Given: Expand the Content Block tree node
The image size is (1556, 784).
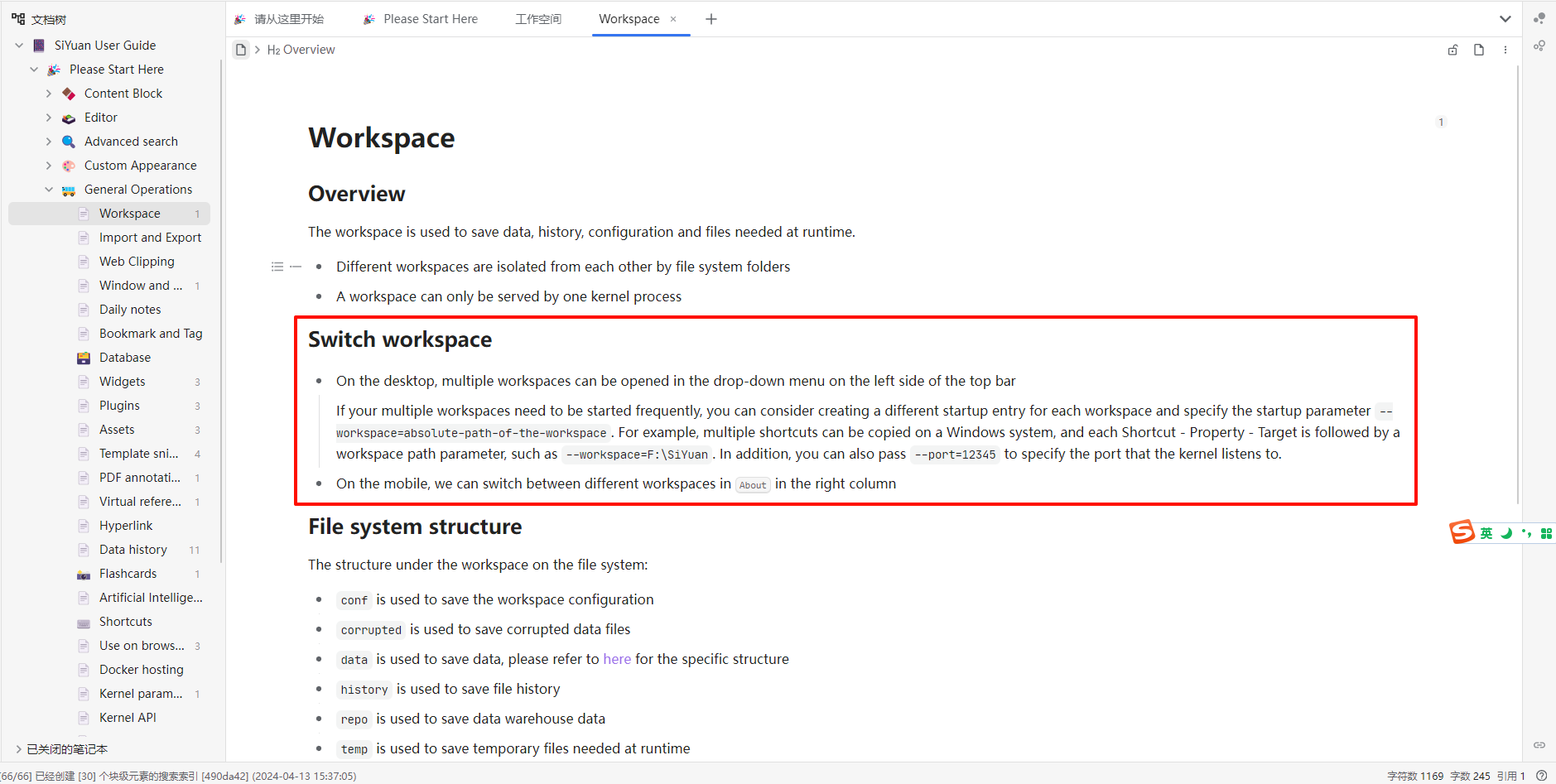Looking at the screenshot, I should [49, 94].
